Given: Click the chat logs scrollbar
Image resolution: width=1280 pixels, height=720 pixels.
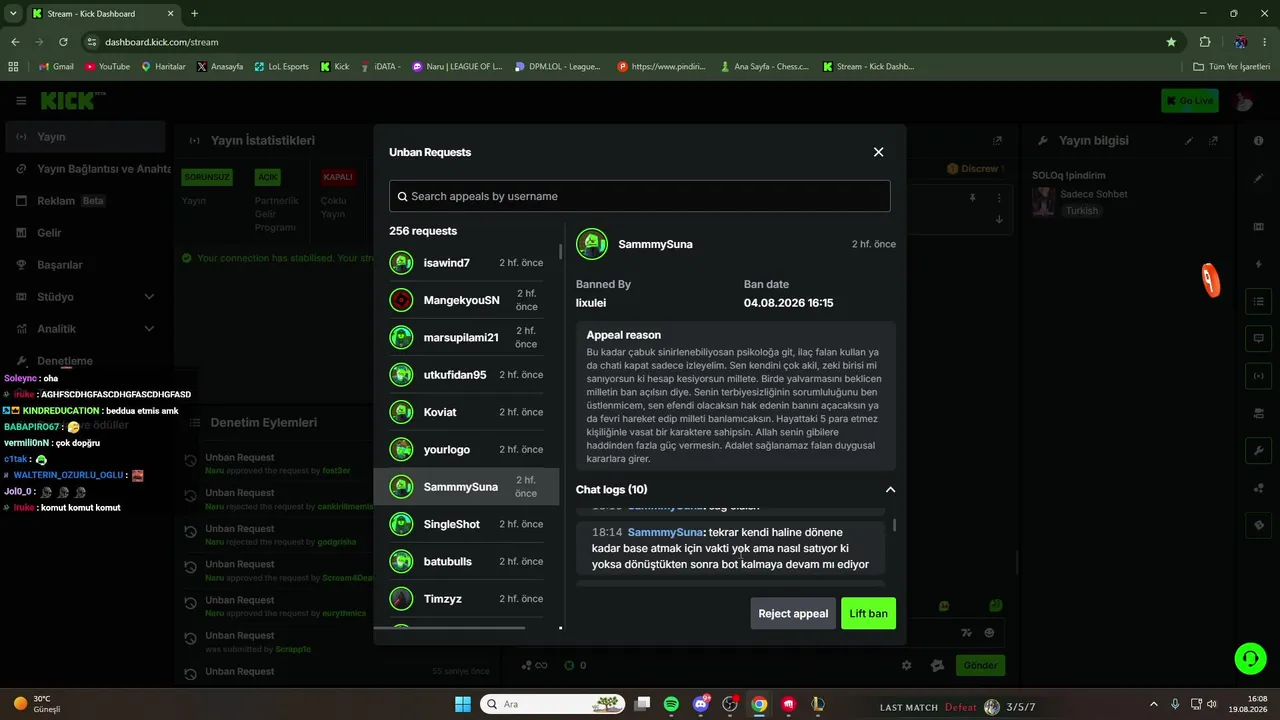Looking at the screenshot, I should [x=894, y=524].
